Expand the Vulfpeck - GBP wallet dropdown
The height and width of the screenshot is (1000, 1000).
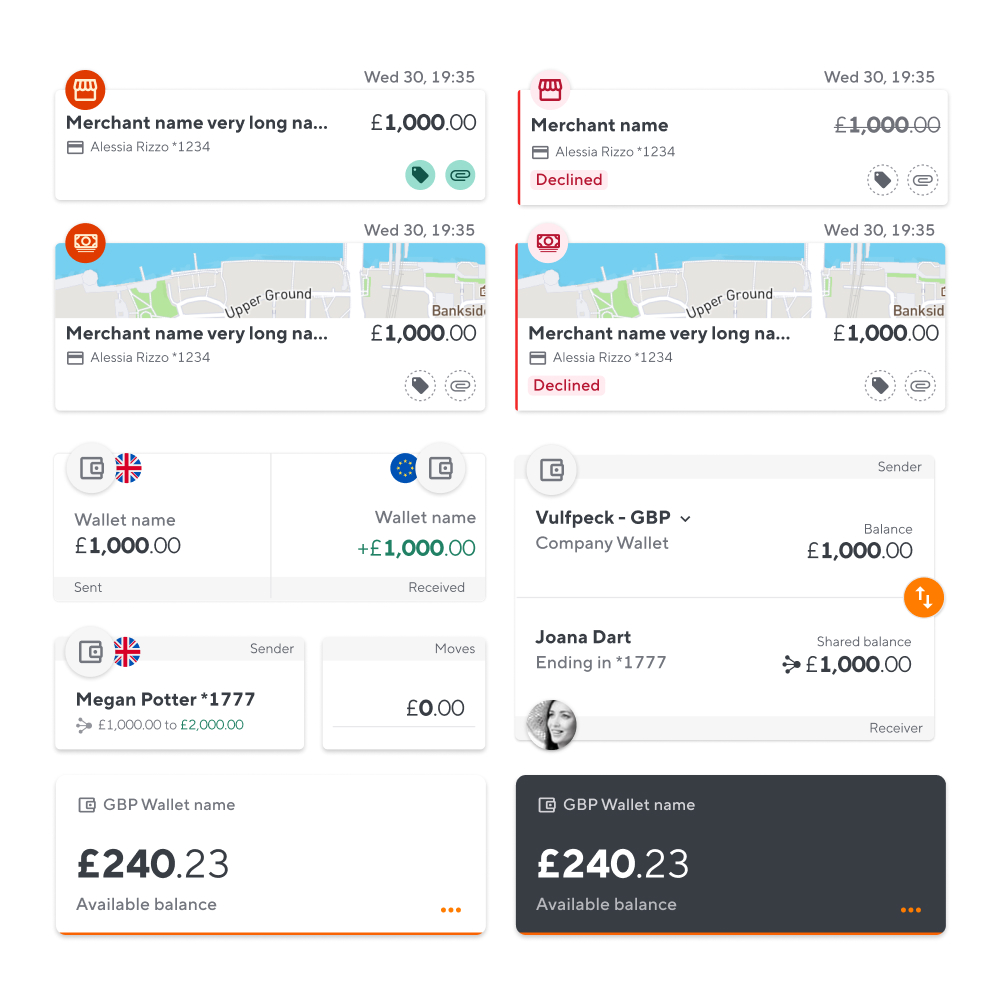pos(685,518)
